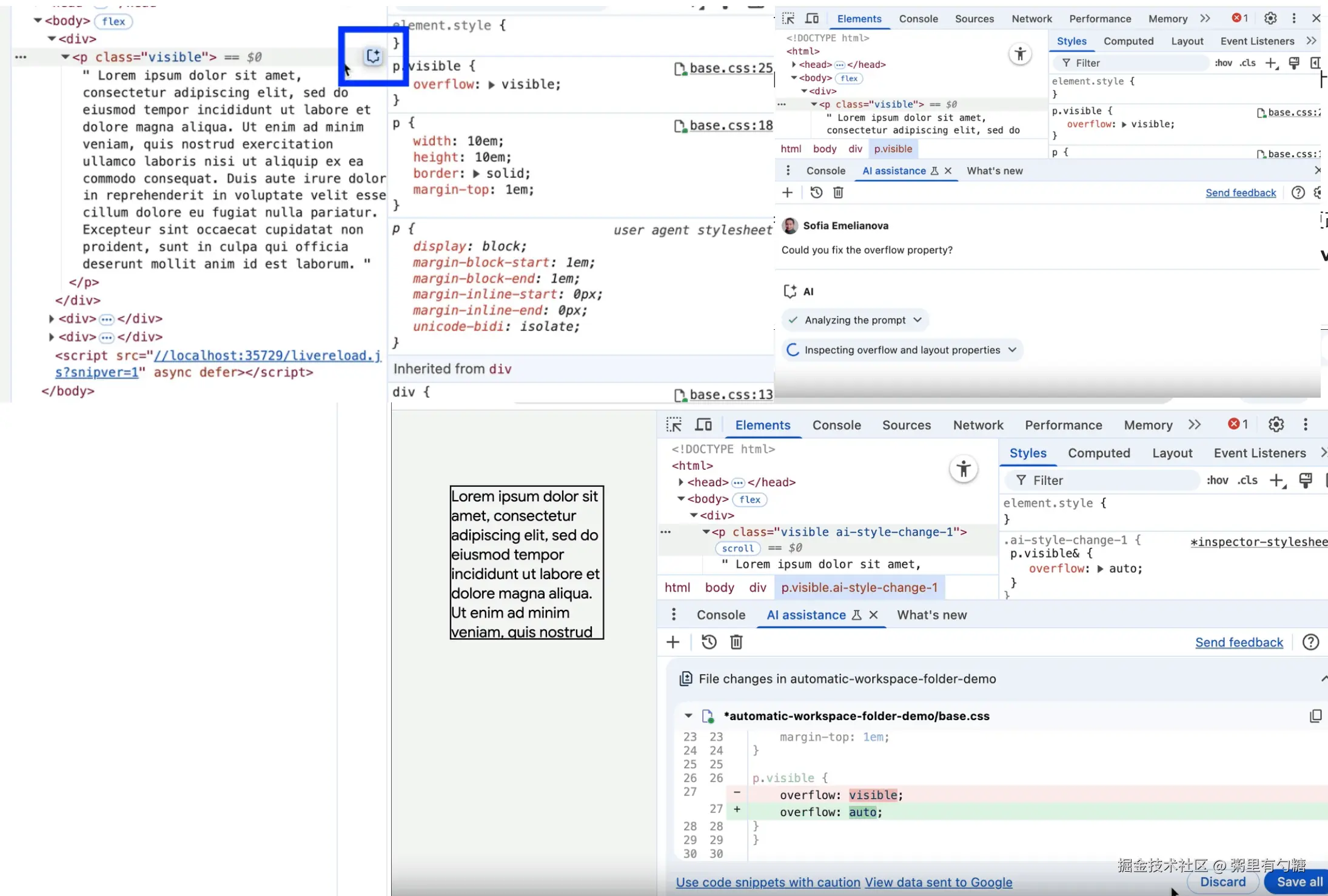Expand the 'Analyzing the prompt' step

click(x=917, y=320)
